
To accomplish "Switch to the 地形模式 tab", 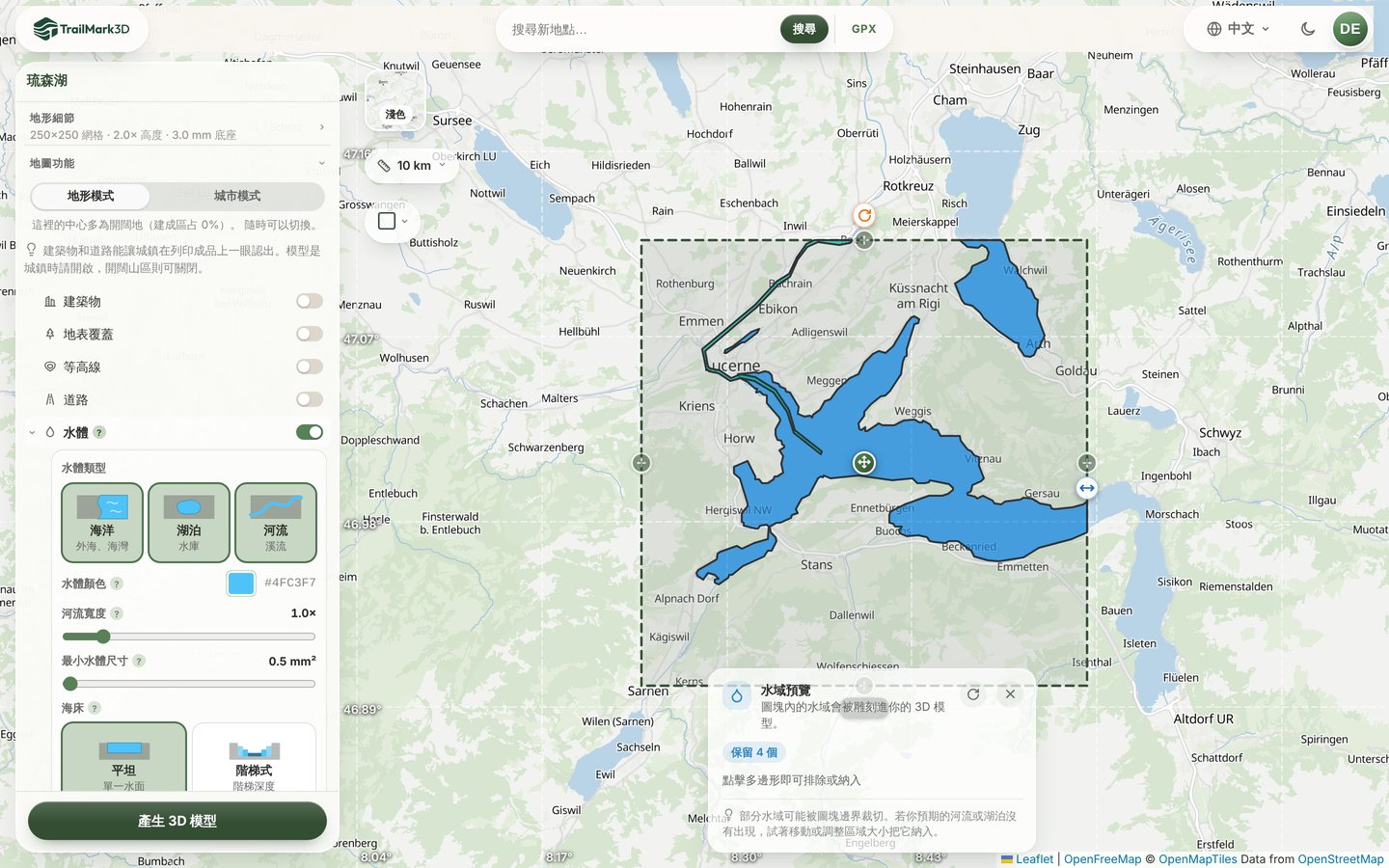I will [x=91, y=196].
